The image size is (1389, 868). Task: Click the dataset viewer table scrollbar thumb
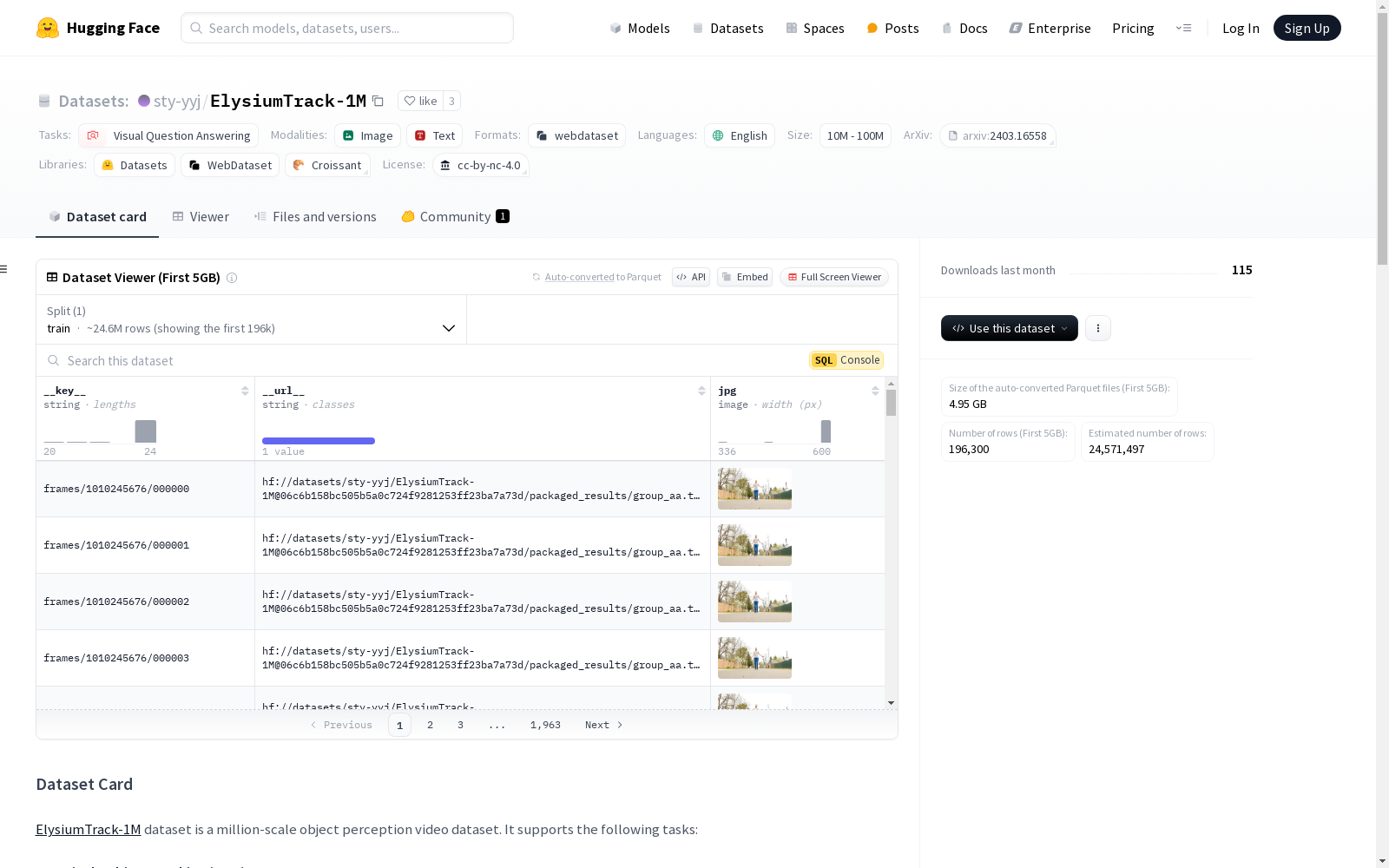(x=891, y=403)
